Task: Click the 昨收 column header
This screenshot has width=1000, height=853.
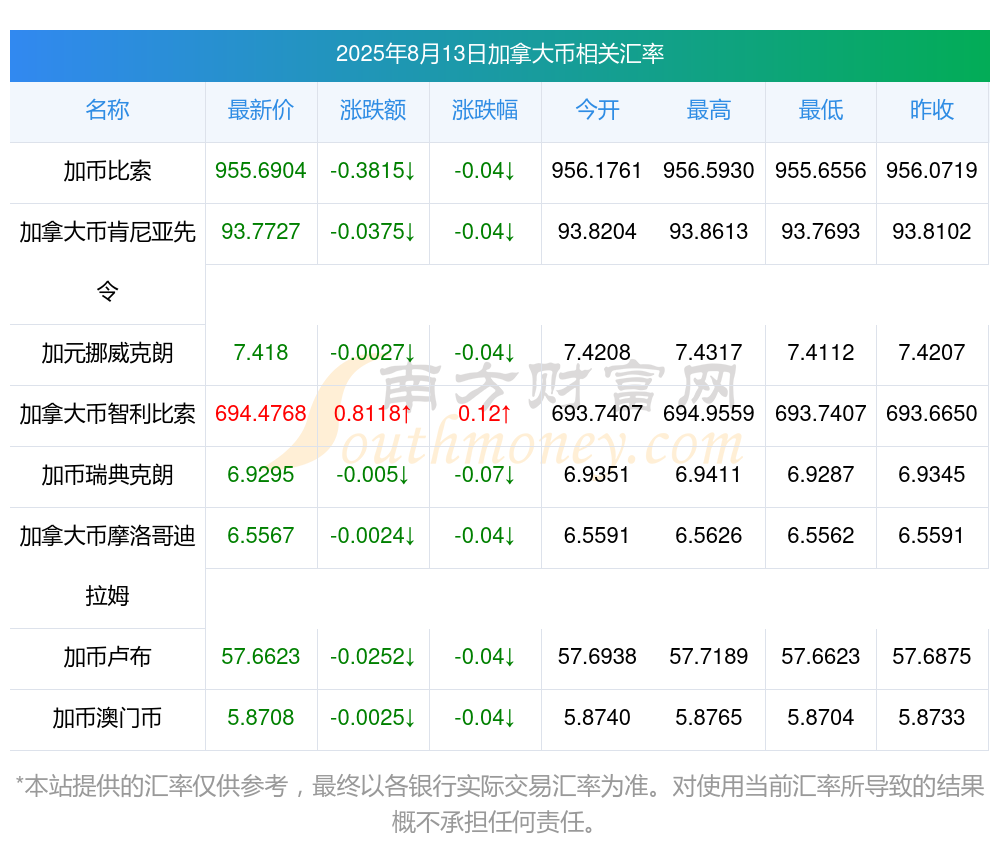Action: (932, 110)
